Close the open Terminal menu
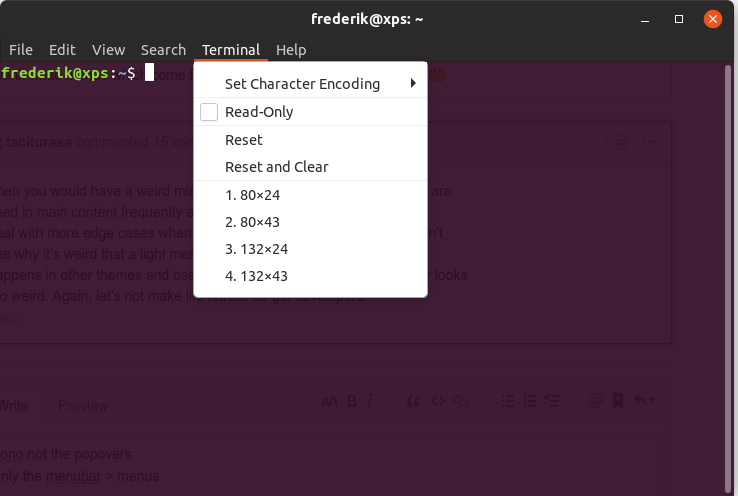Viewport: 738px width, 496px height. point(231,50)
